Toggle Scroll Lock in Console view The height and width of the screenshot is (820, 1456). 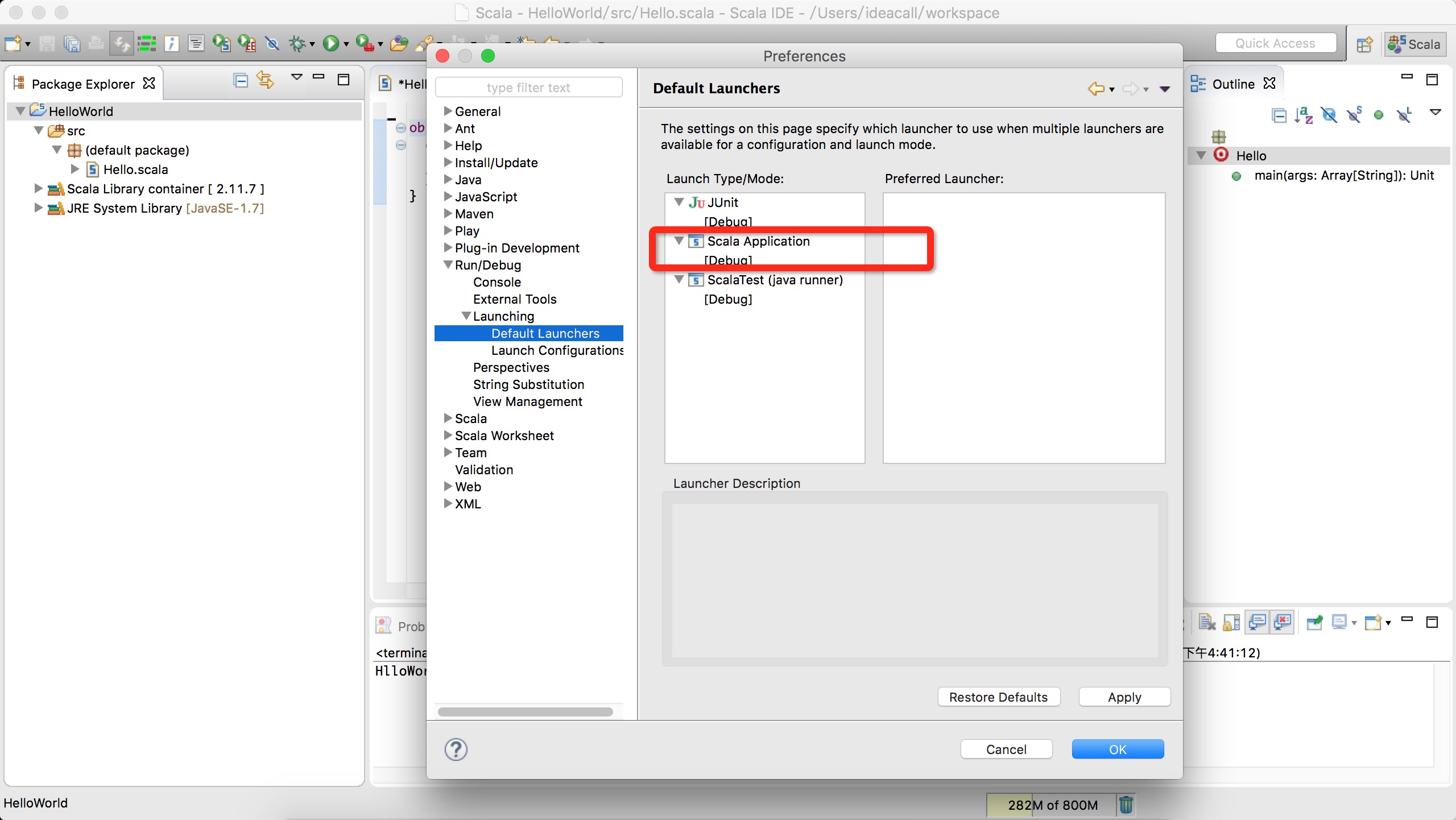(x=1231, y=622)
